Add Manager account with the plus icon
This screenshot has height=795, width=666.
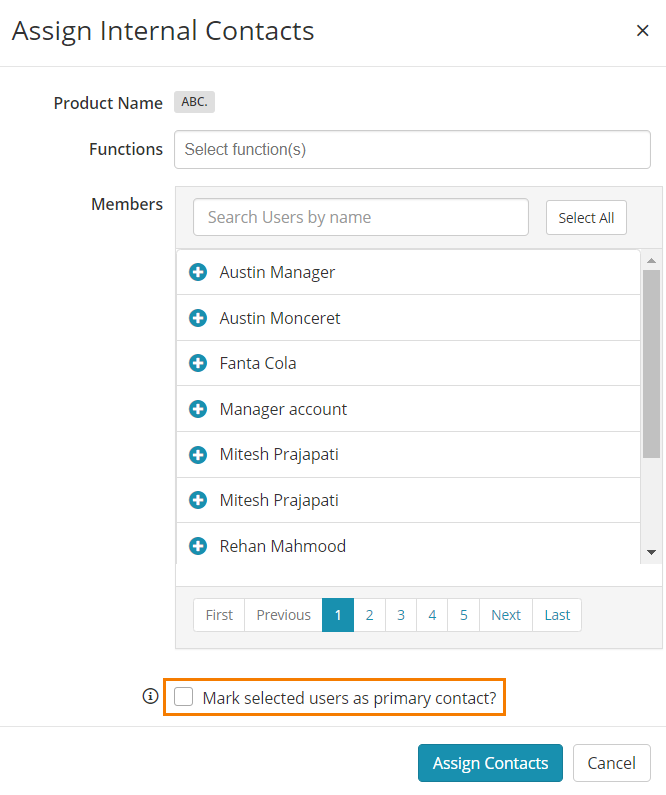pyautogui.click(x=198, y=409)
